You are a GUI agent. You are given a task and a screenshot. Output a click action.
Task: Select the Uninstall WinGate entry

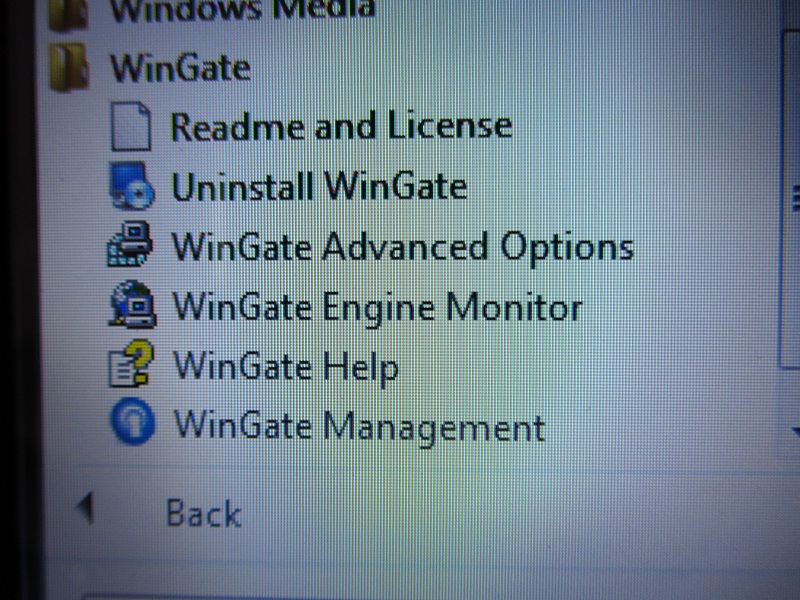click(x=319, y=186)
